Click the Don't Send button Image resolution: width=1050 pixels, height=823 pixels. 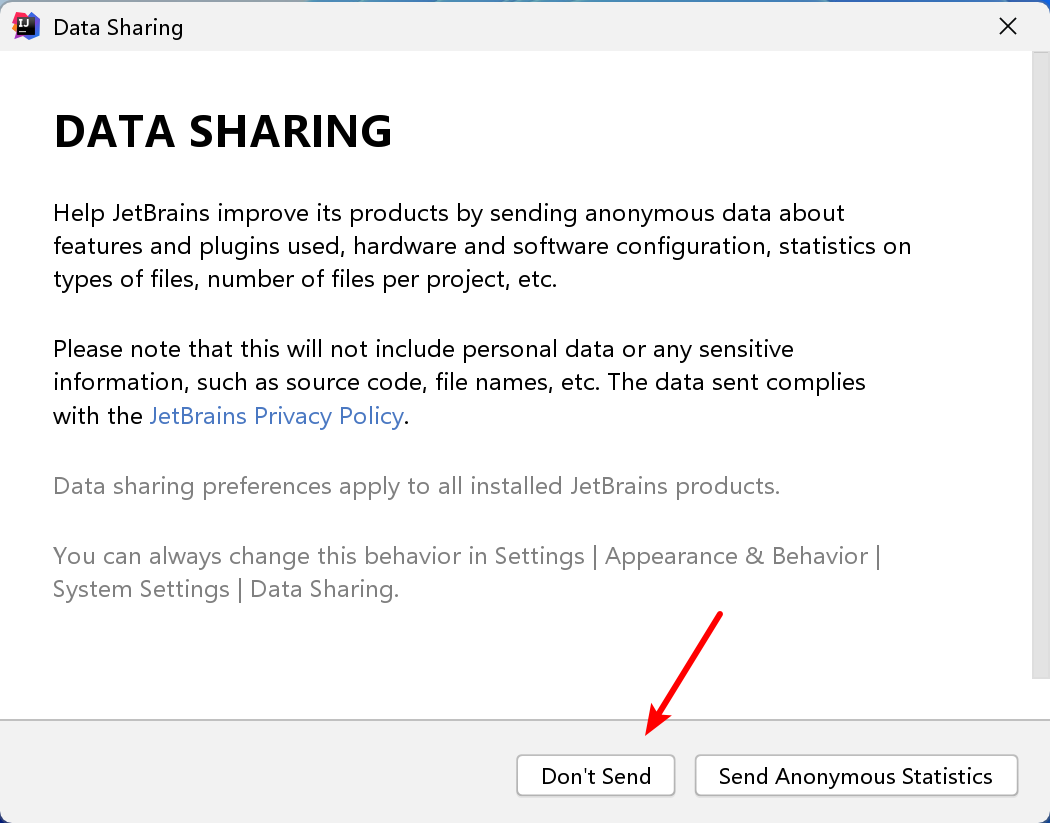coord(595,776)
